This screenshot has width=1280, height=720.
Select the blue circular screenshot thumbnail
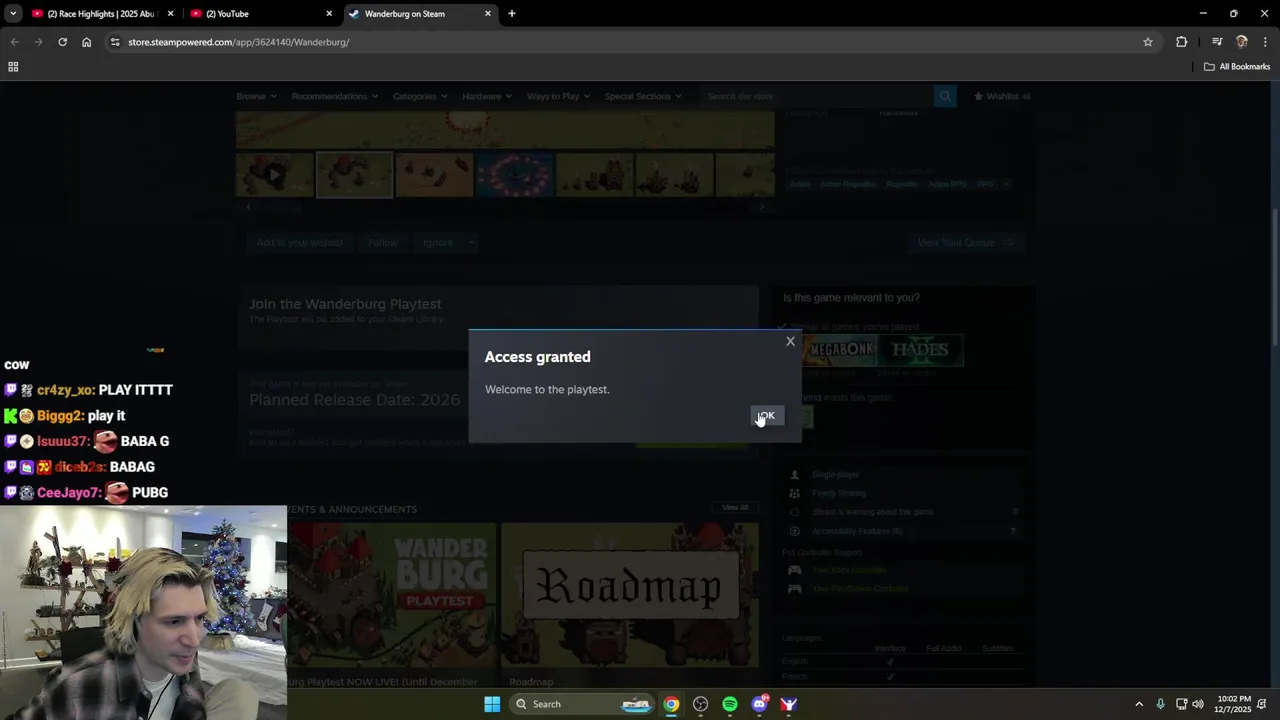(x=514, y=175)
